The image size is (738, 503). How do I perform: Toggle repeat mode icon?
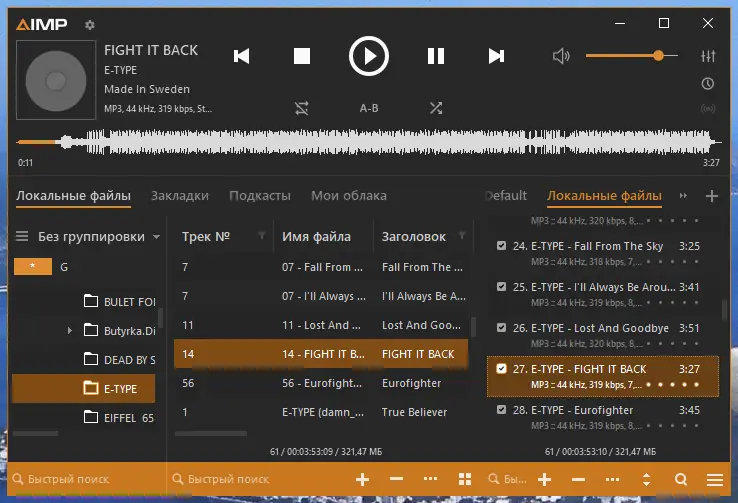[302, 108]
